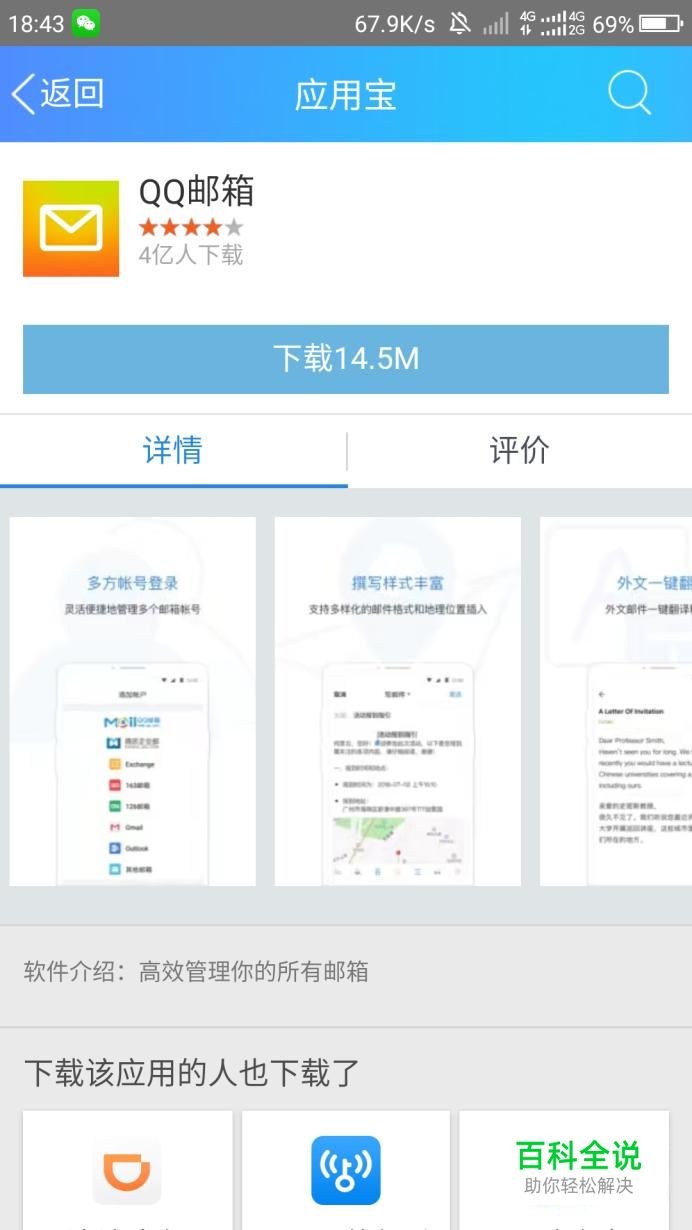Tap the QQ邮箱 app title
Screen dimensions: 692x1230
[197, 191]
